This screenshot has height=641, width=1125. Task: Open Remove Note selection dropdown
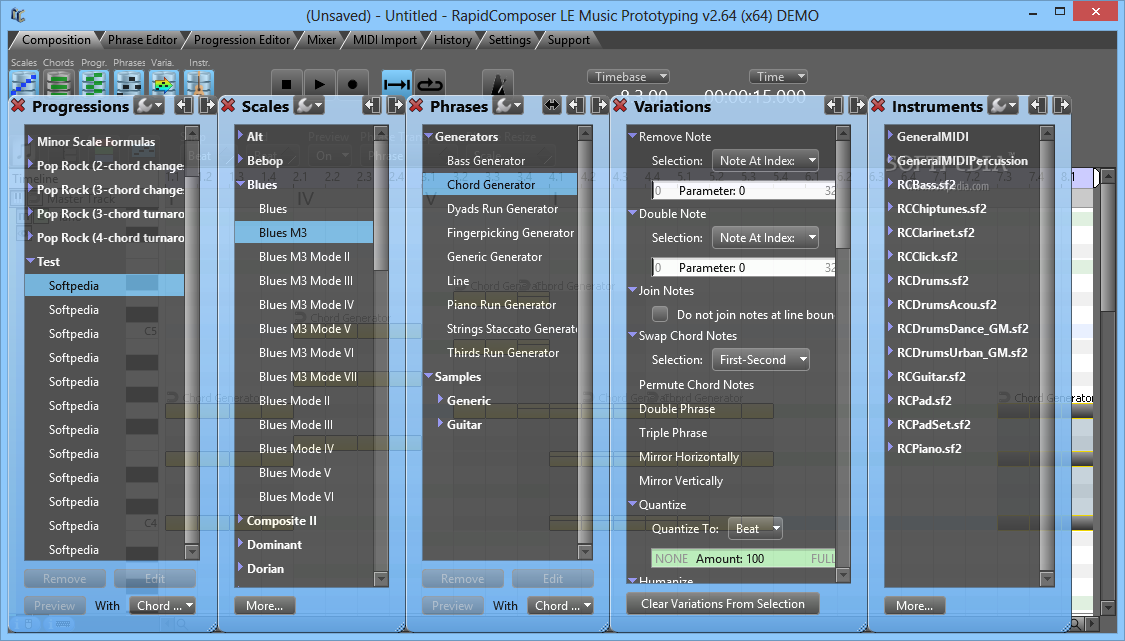tap(765, 161)
